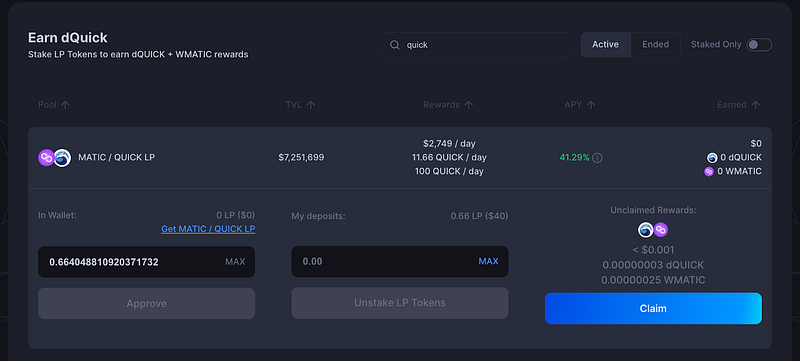Viewport: 800px width, 361px height.
Task: Click the TVL value $7,251,699
Action: tap(301, 158)
